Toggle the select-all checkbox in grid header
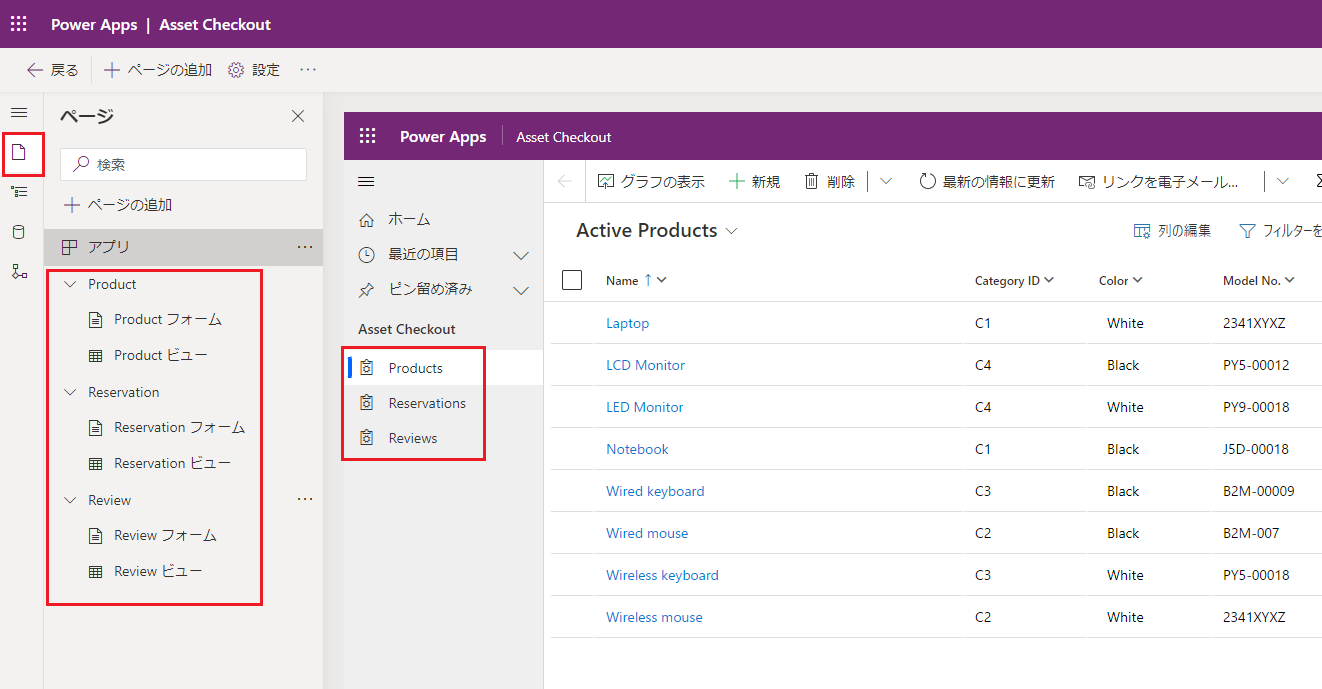 pos(572,280)
